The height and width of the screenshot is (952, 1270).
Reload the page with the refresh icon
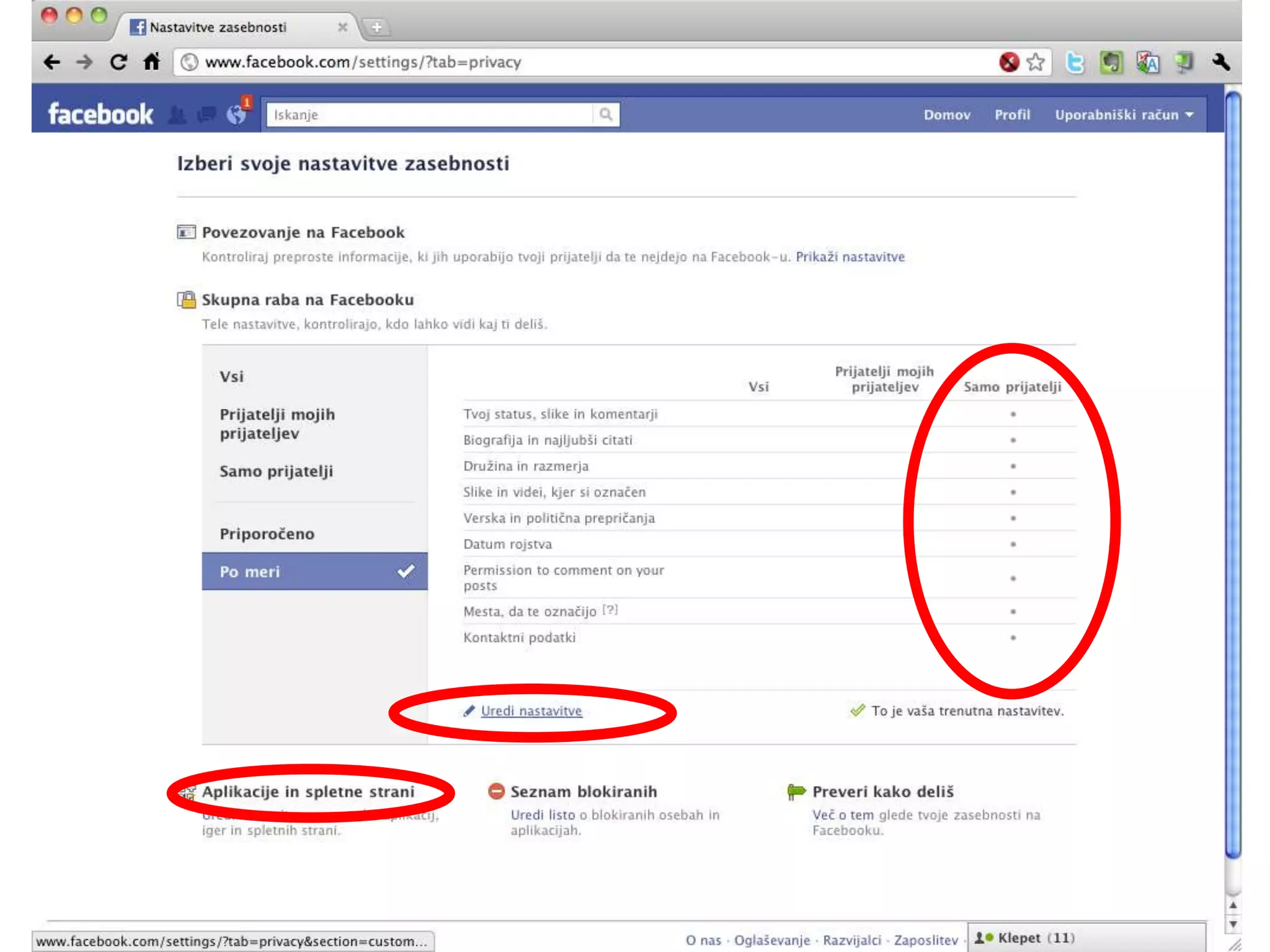tap(118, 62)
